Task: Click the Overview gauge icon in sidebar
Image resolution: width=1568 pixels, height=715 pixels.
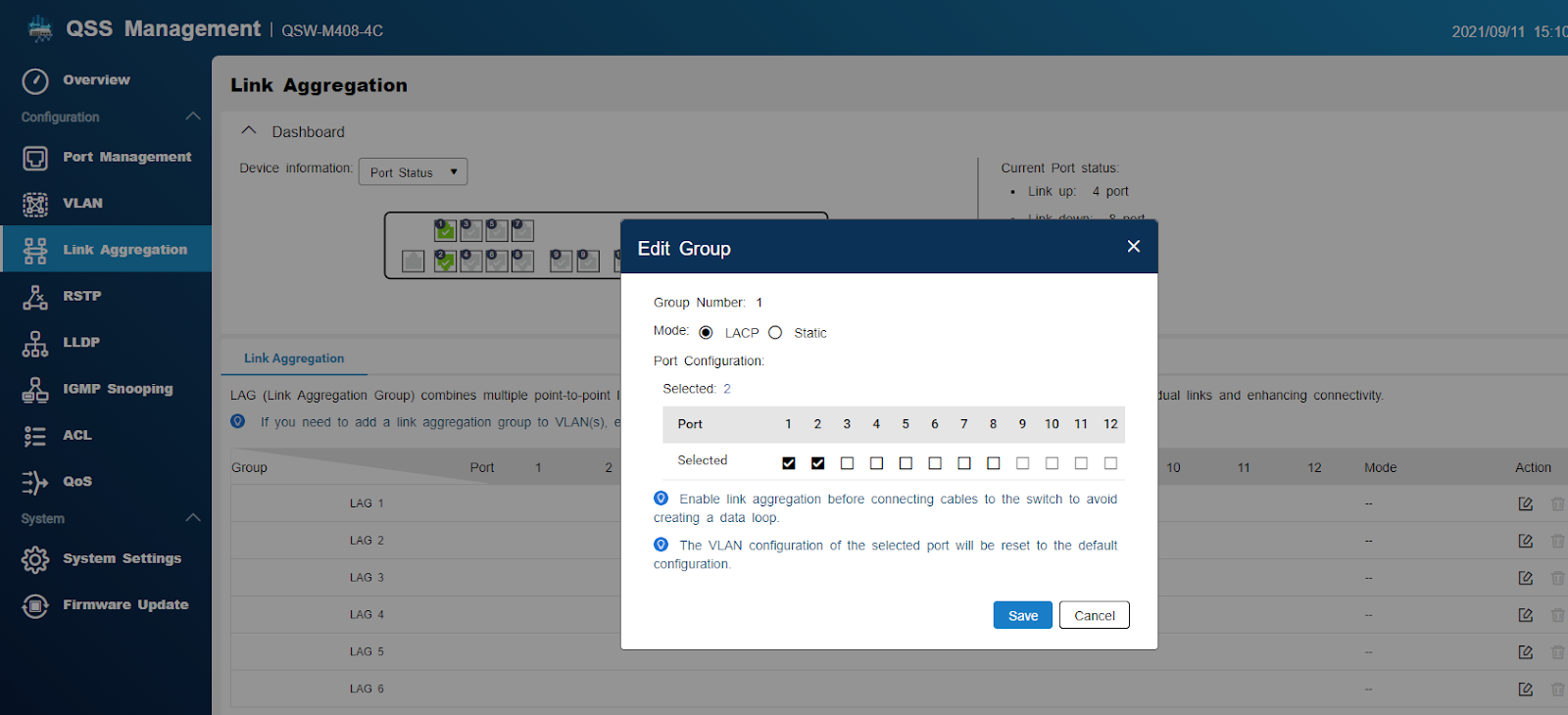Action: 35,80
